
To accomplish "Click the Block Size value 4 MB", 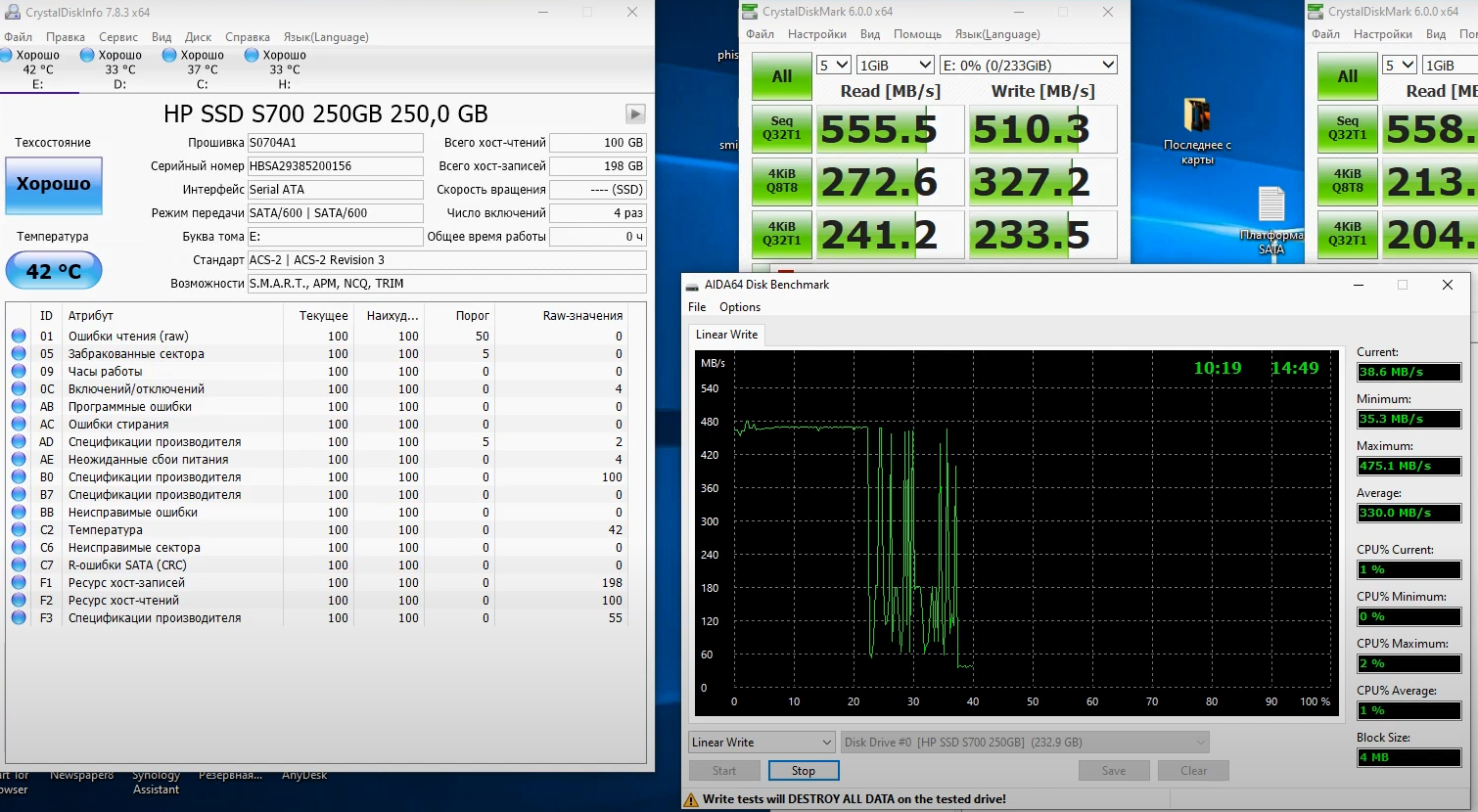I will 1409,757.
